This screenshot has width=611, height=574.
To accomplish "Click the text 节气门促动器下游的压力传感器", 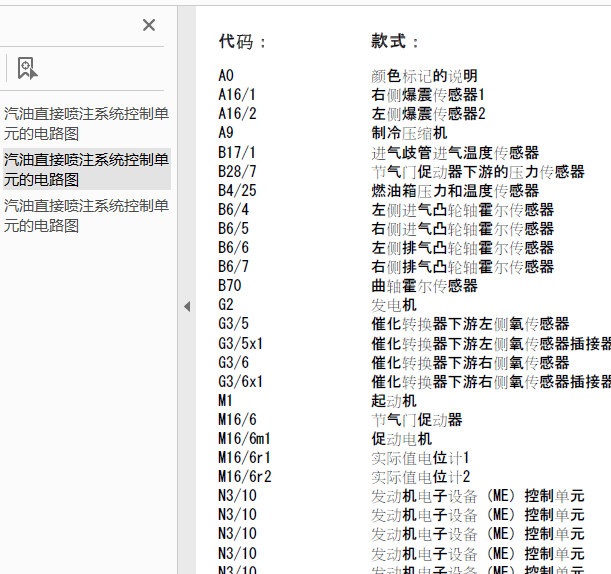I will 478,171.
